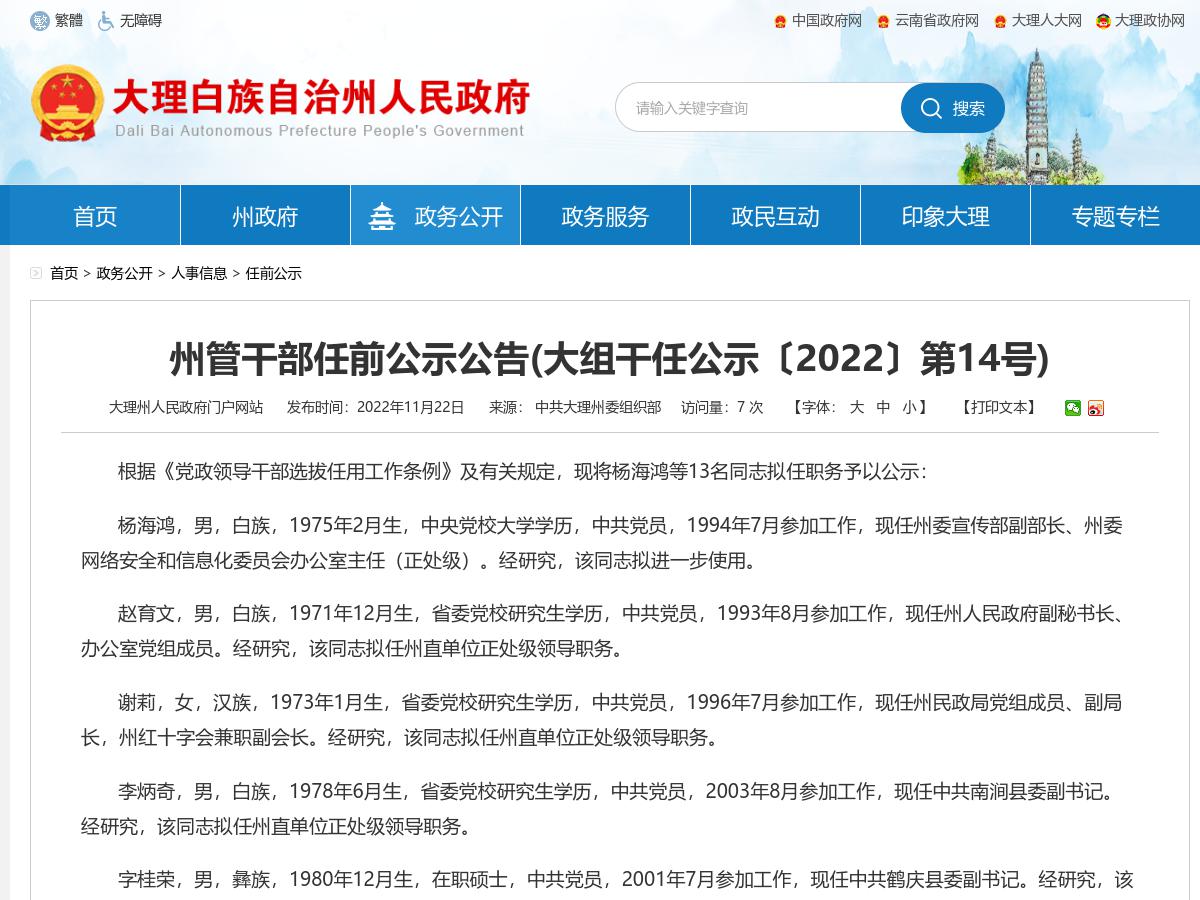This screenshot has height=900, width=1200.
Task: Switch to the 首页 tab
Action: coord(94,214)
